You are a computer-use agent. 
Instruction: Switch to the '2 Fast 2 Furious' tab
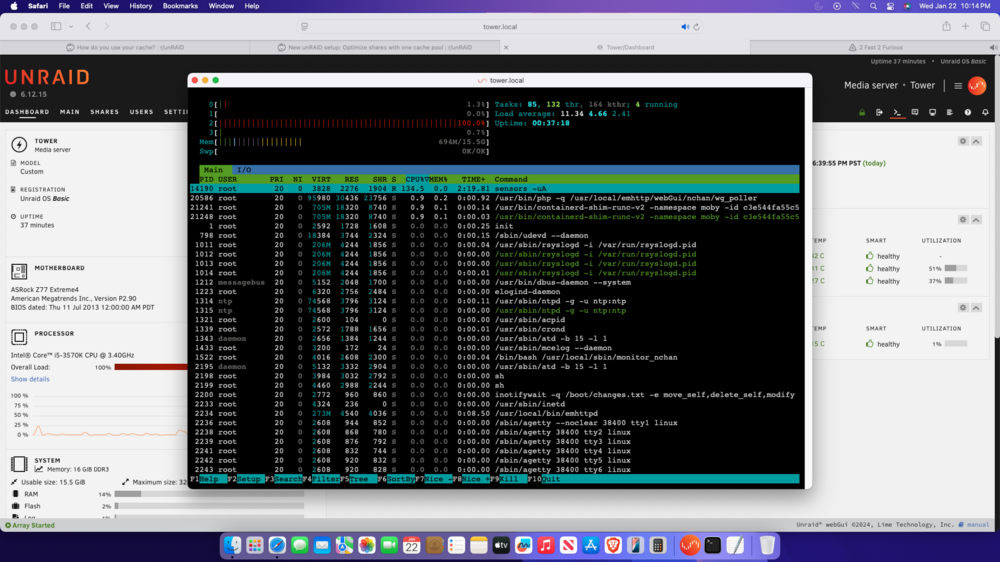tap(875, 47)
